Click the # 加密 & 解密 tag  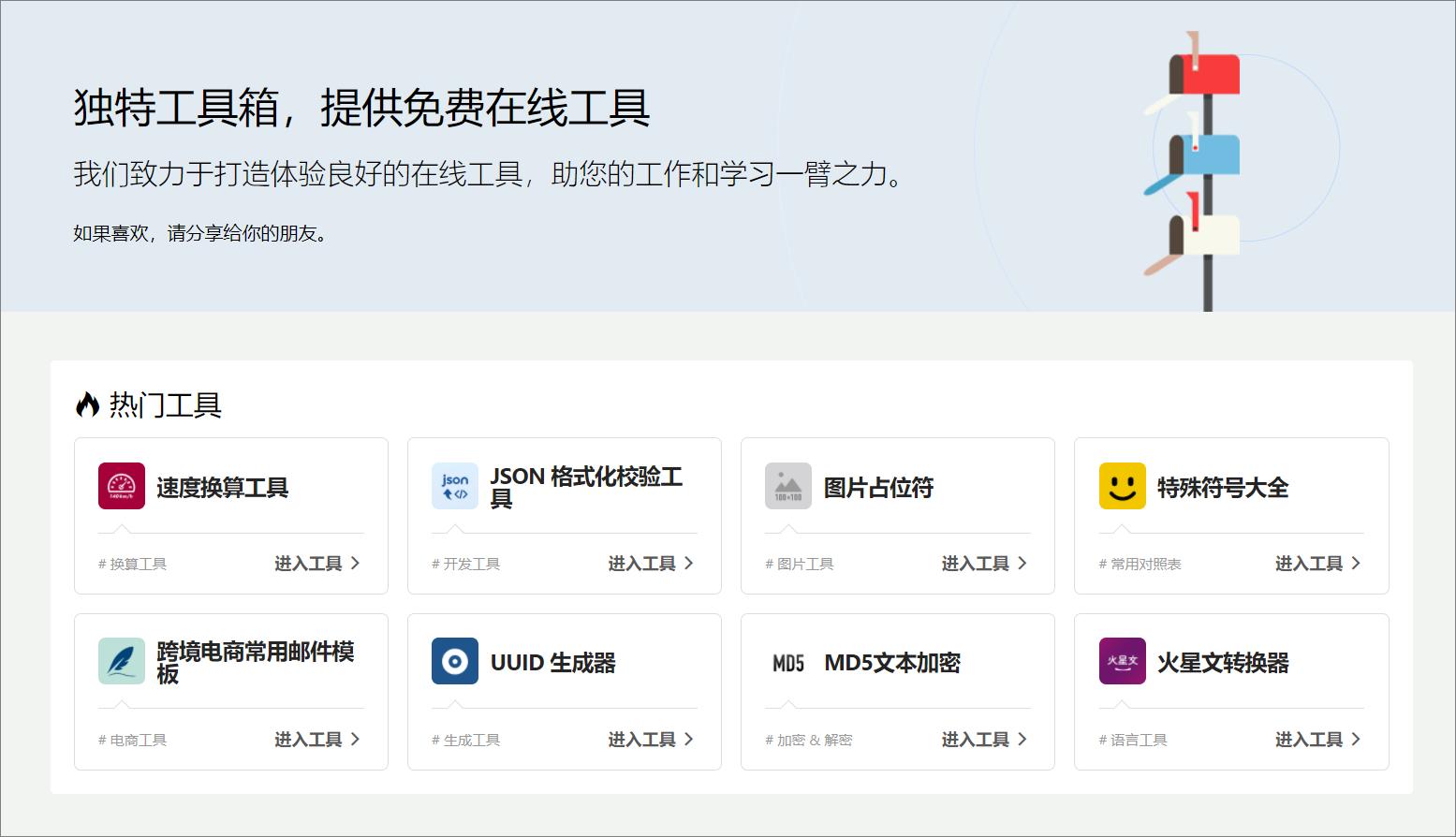(x=808, y=739)
